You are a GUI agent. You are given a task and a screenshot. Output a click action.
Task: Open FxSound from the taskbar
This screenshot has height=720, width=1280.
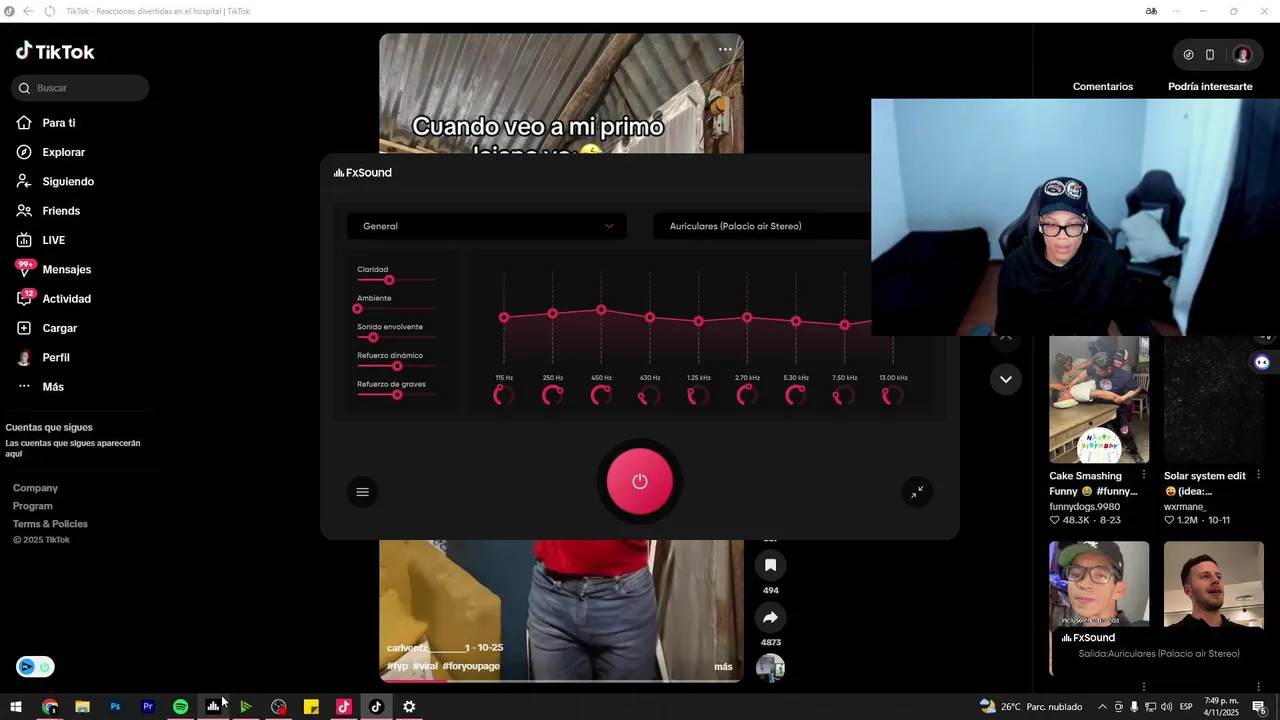click(213, 706)
